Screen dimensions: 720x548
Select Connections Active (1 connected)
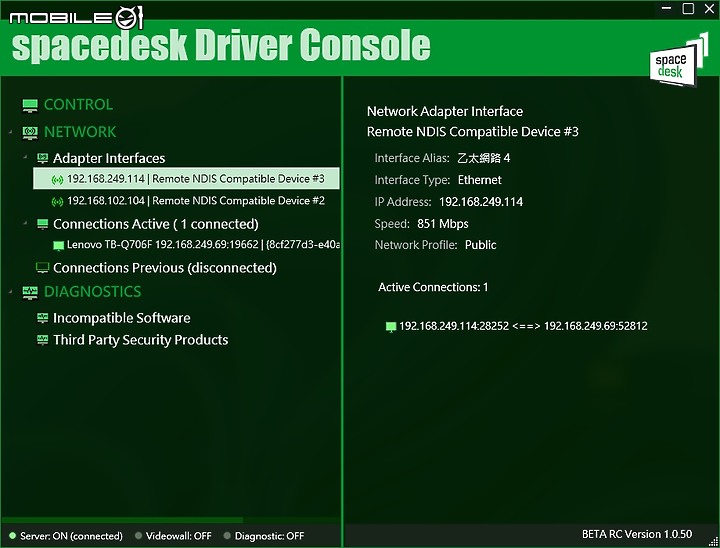156,224
